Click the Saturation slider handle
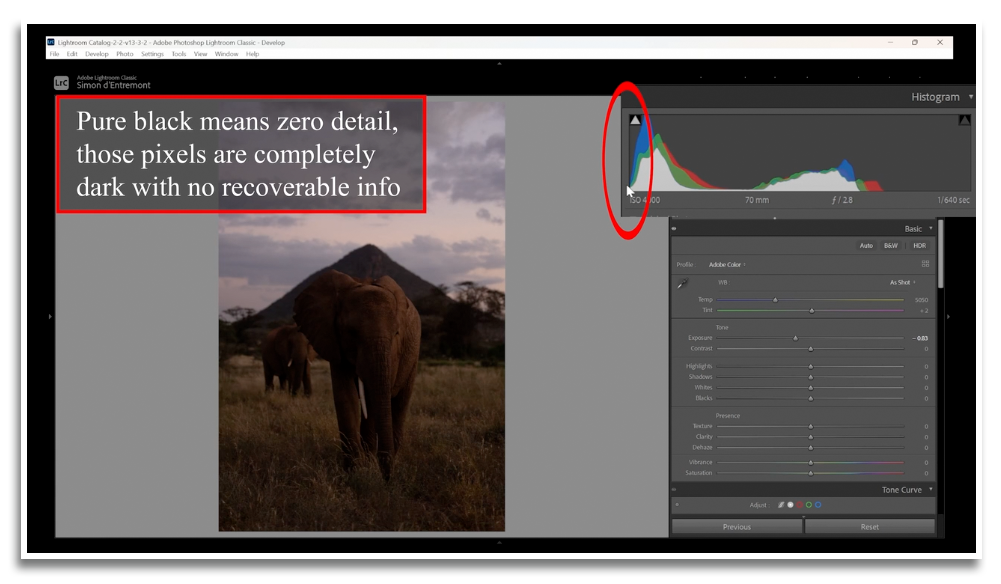 (x=811, y=473)
